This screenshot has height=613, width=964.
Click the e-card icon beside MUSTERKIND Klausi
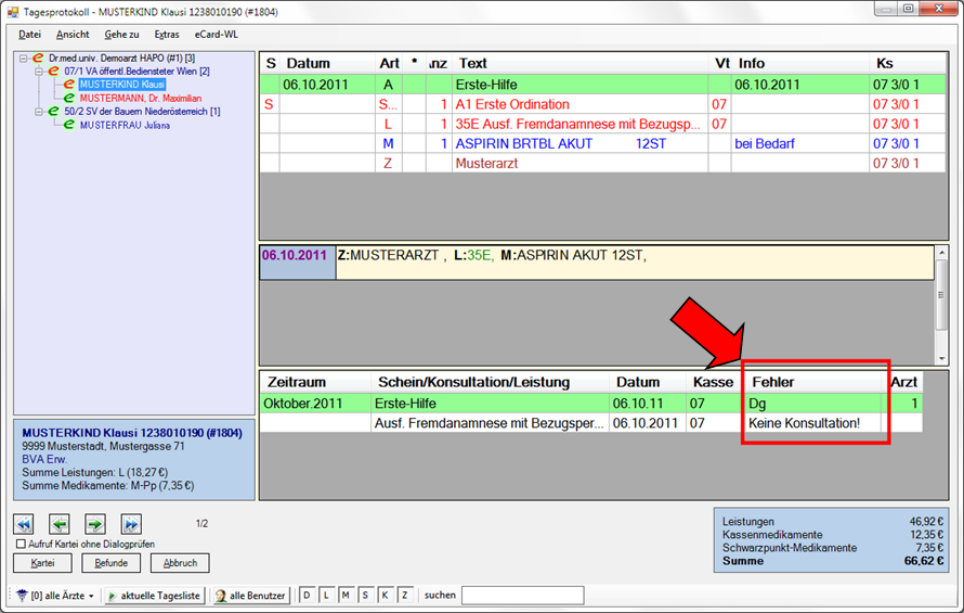69,84
